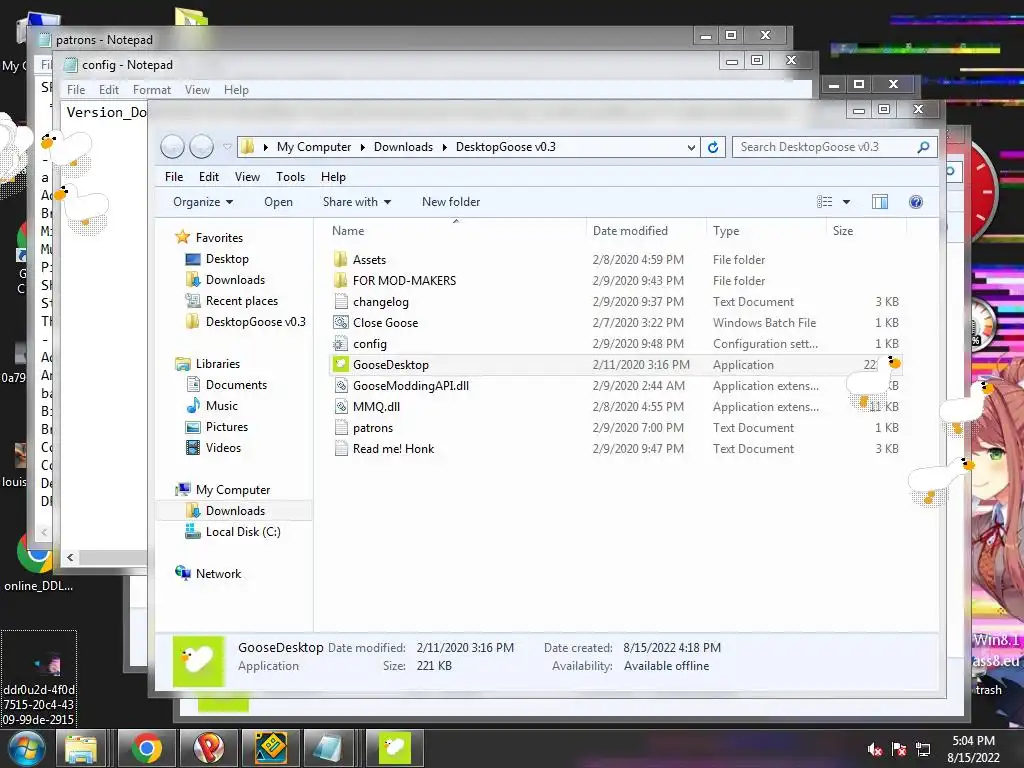Screen dimensions: 1024x768
Task: Expand the address bar history dropdown
Action: [x=691, y=148]
